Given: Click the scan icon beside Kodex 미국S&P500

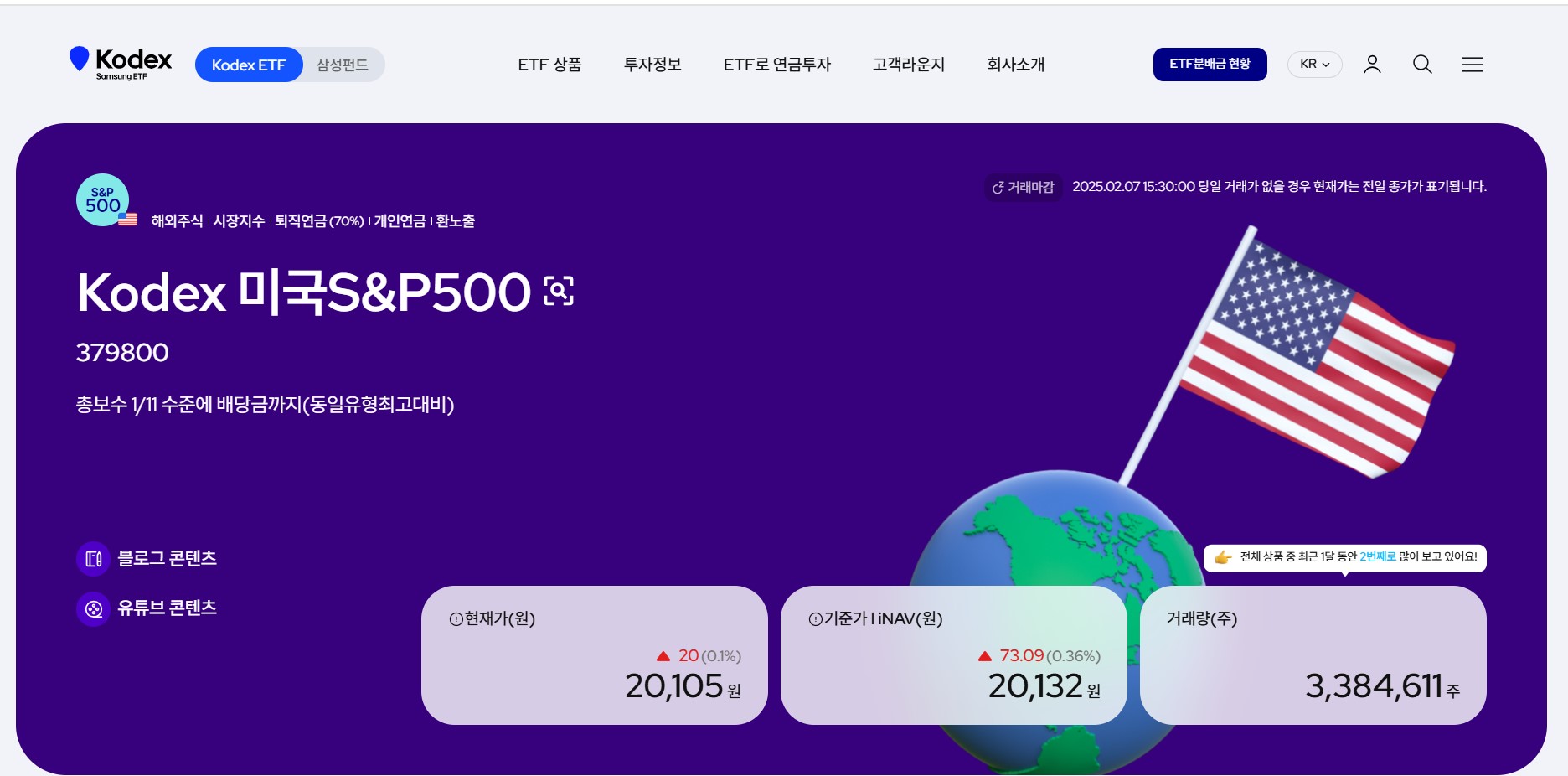Looking at the screenshot, I should pos(559,291).
